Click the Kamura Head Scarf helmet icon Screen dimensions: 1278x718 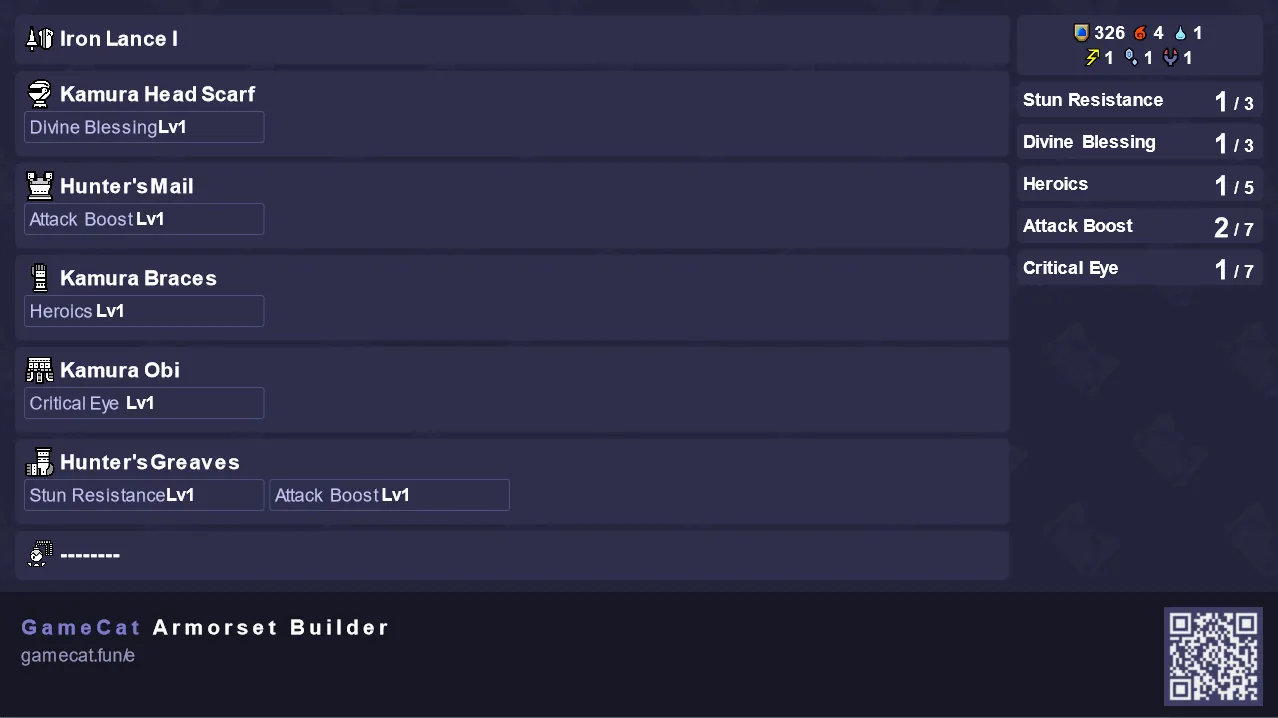(39, 94)
